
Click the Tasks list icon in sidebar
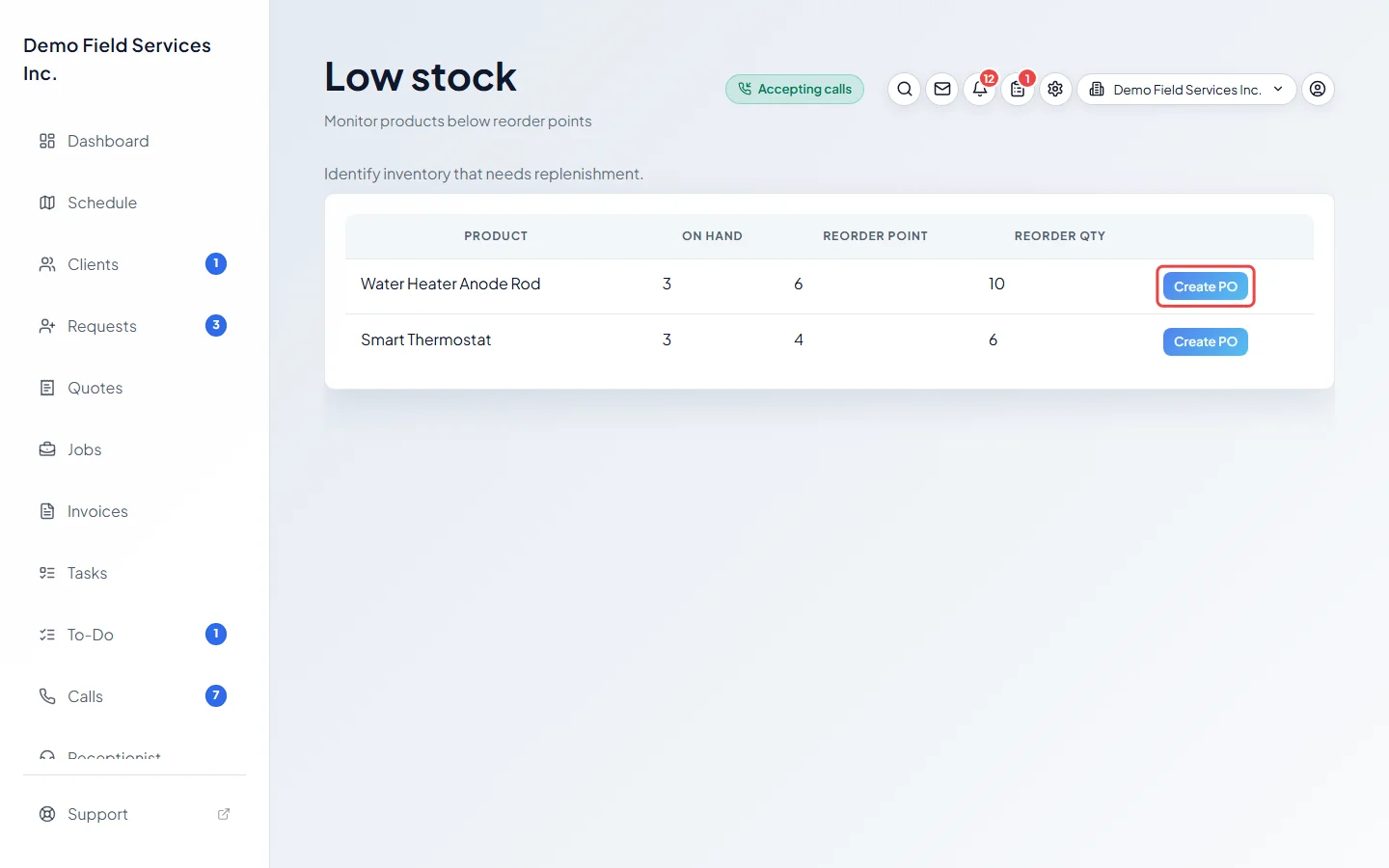point(47,573)
